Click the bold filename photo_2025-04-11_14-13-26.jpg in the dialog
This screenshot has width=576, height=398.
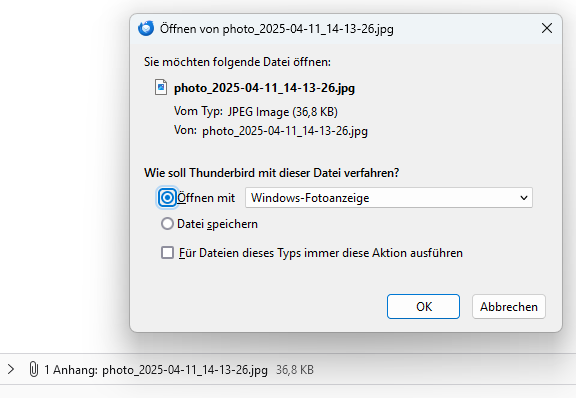click(x=264, y=88)
